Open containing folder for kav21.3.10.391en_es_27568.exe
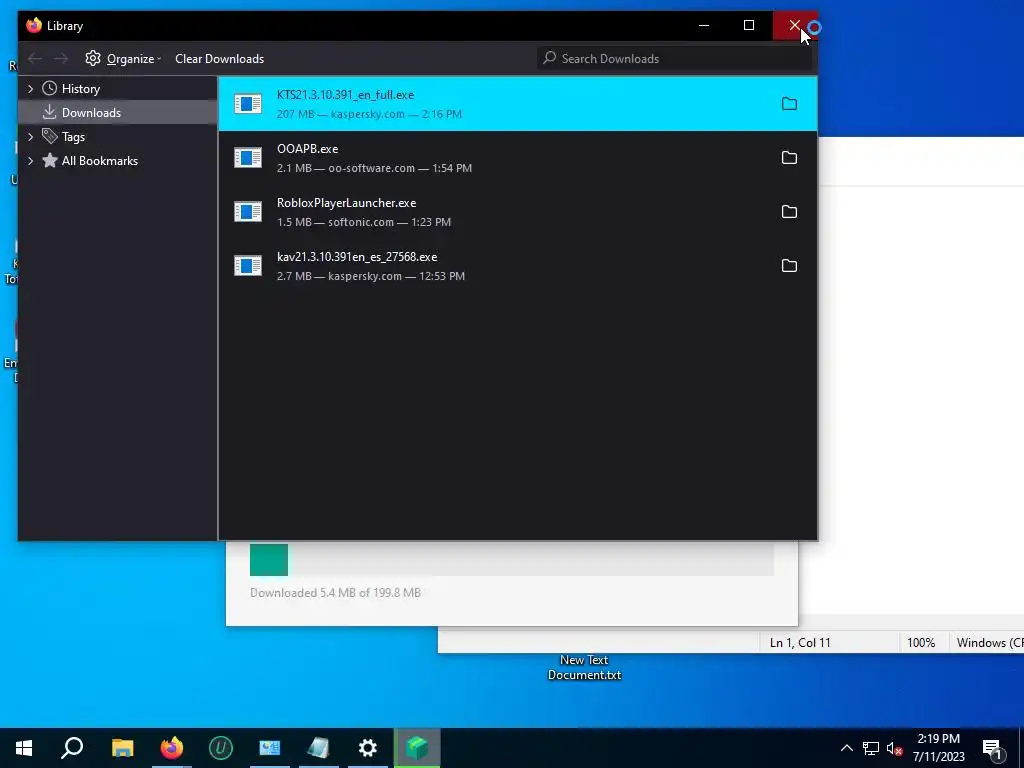This screenshot has height=768, width=1024. (x=789, y=266)
